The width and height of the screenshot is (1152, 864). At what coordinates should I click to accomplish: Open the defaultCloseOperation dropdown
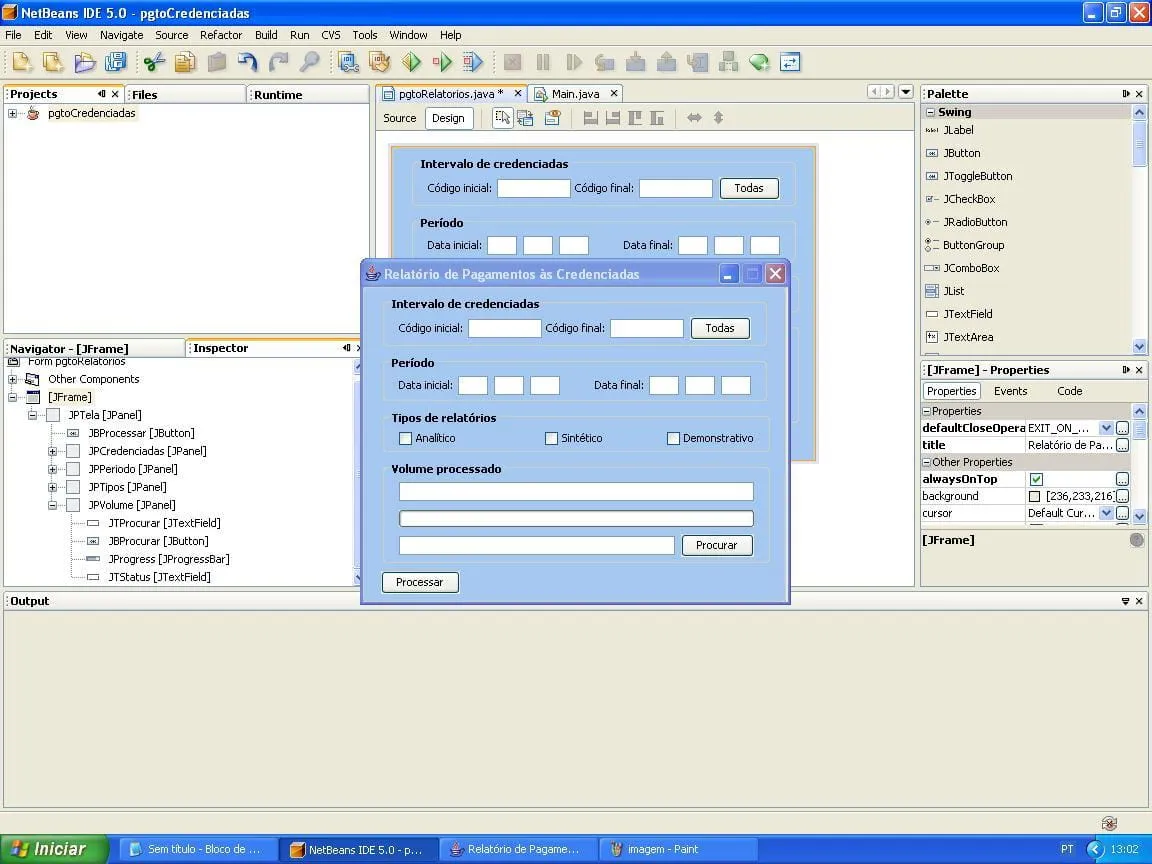(x=1106, y=428)
